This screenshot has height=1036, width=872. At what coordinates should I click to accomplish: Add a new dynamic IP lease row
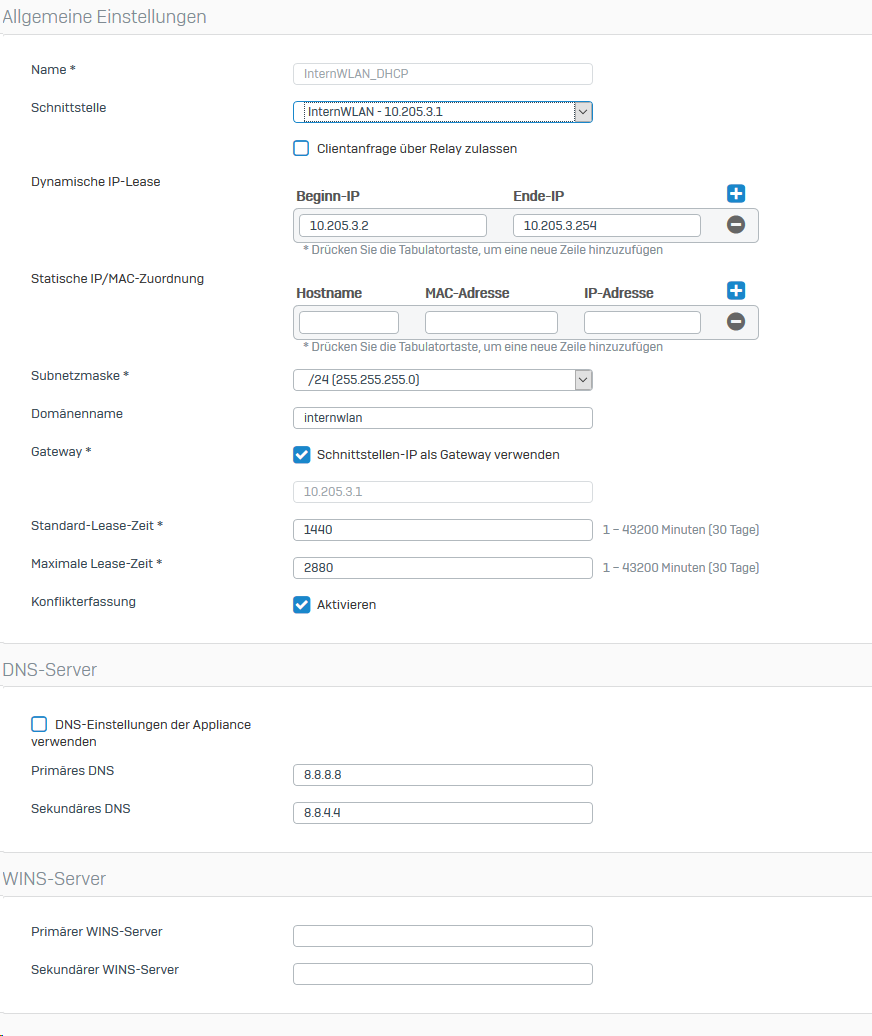click(x=736, y=194)
